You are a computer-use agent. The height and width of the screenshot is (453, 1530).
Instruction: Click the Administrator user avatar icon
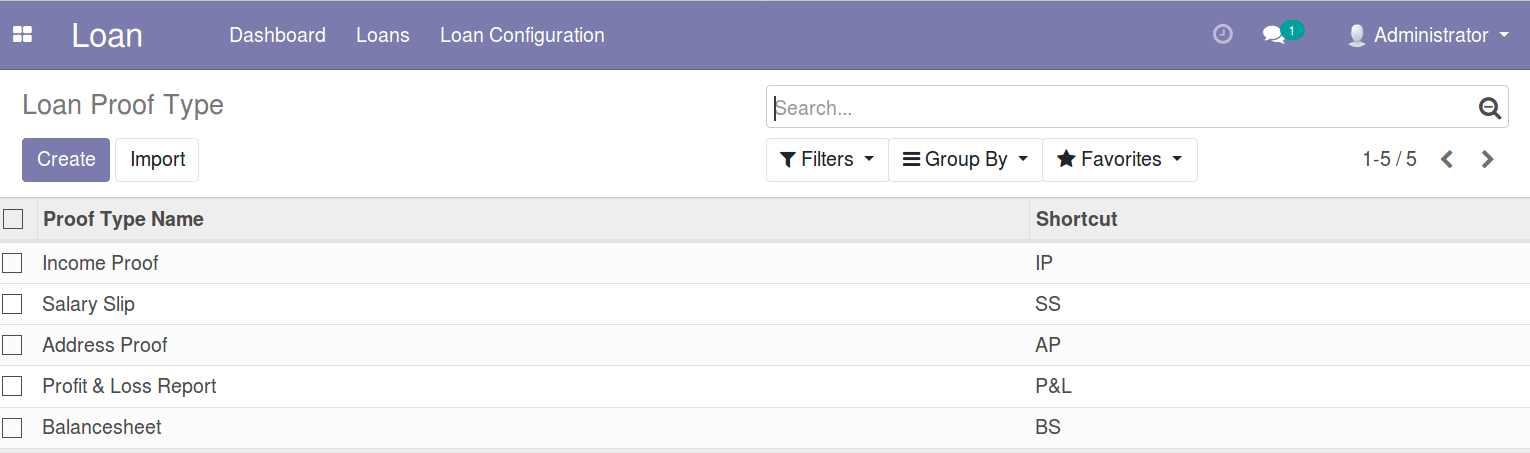tap(1357, 35)
